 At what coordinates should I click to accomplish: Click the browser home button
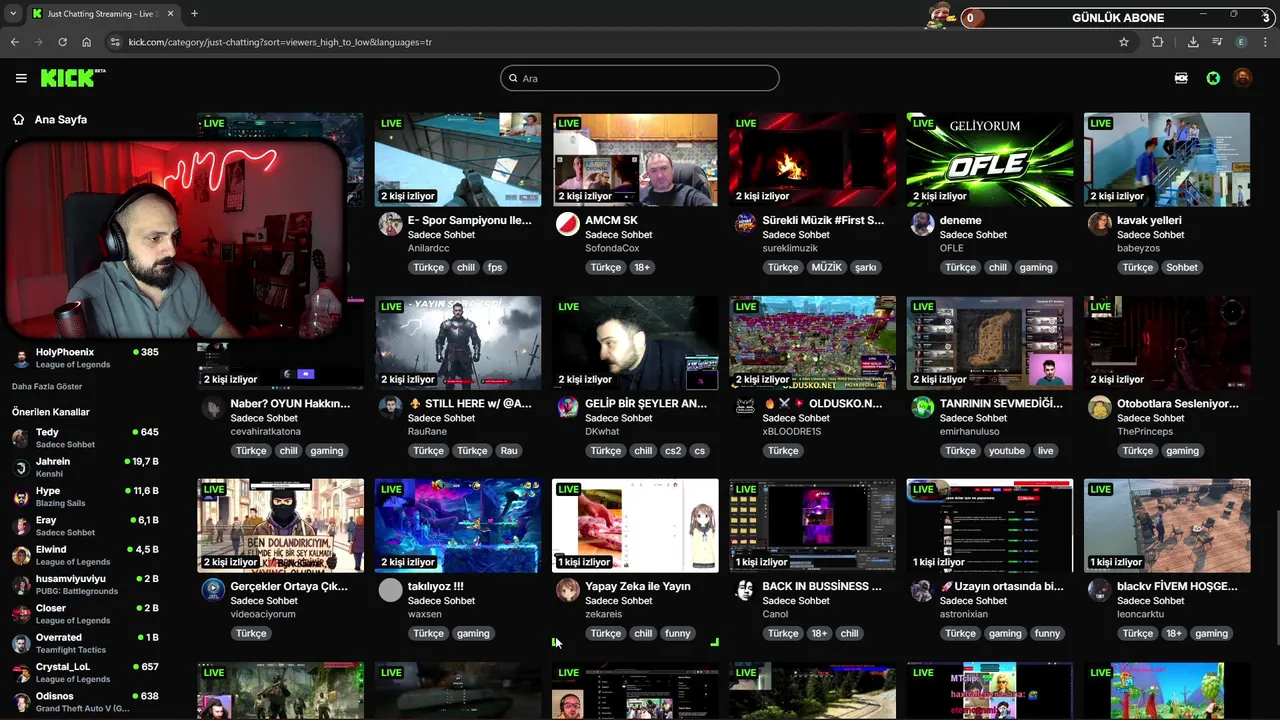point(87,42)
